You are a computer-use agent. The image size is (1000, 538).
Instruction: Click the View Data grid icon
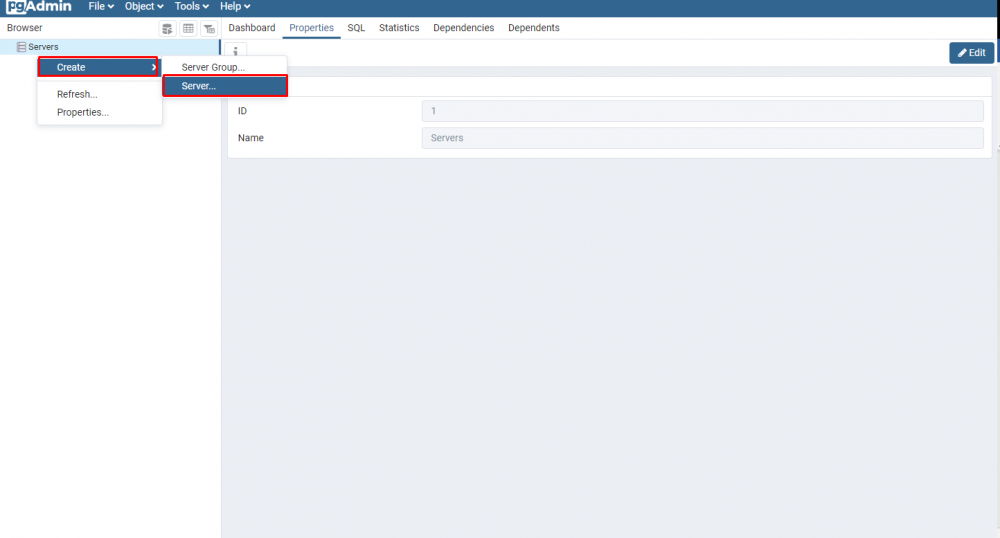[188, 28]
